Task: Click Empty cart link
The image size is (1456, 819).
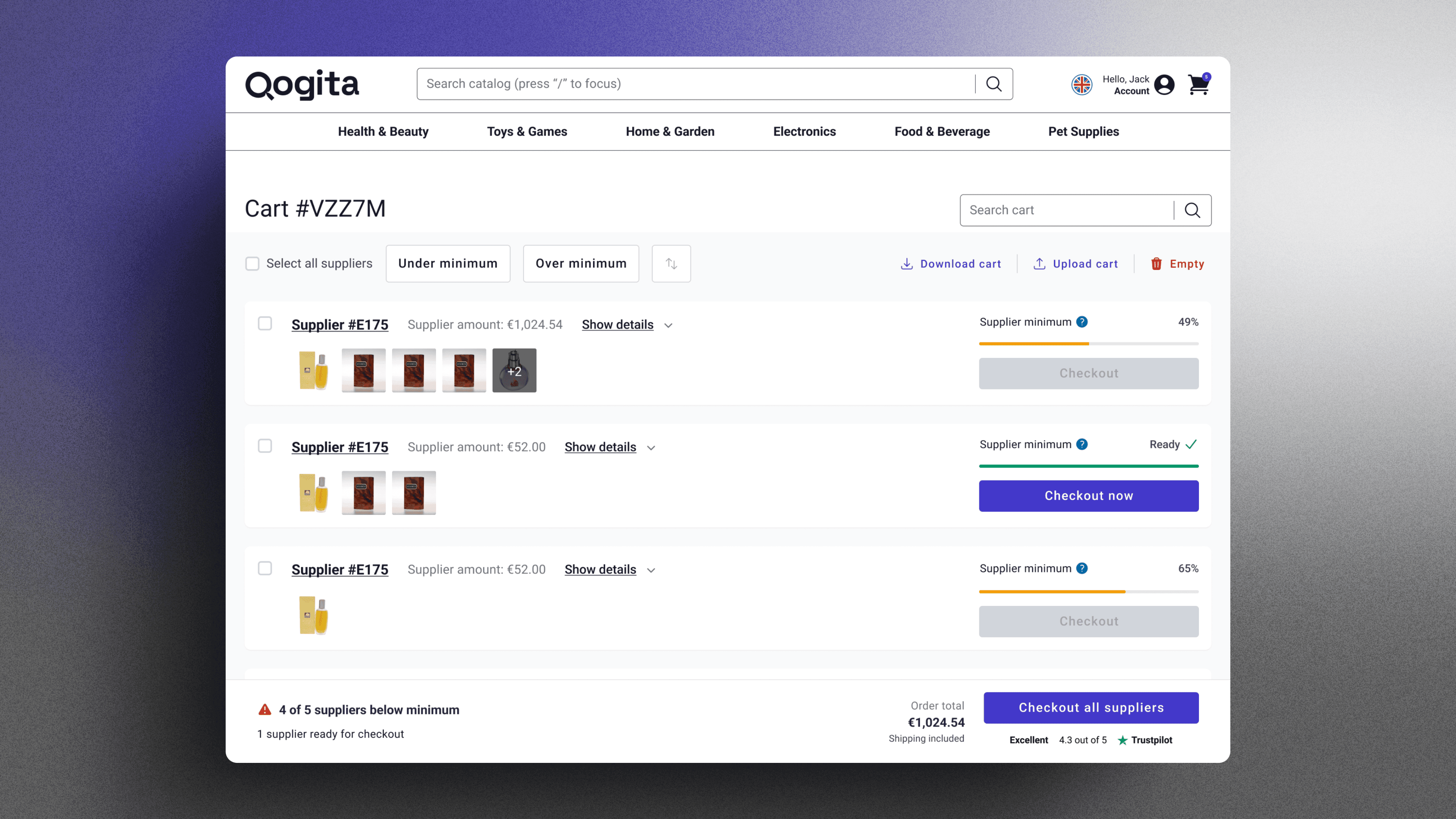Action: (x=1187, y=264)
